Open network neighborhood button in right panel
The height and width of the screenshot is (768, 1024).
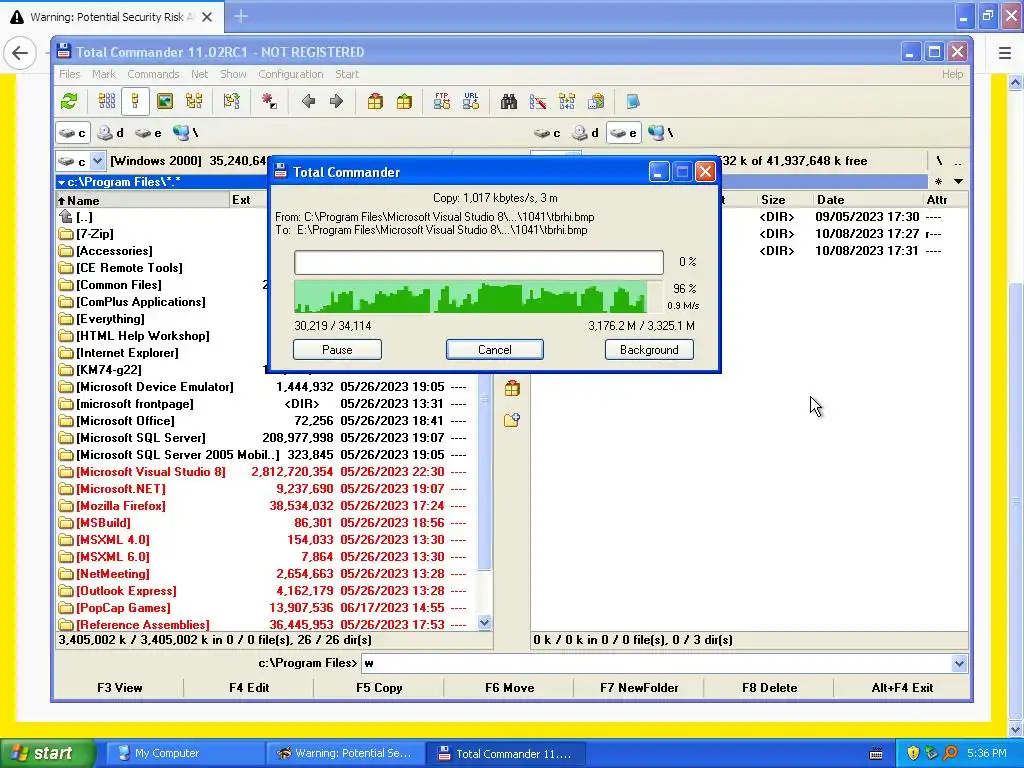pyautogui.click(x=660, y=133)
